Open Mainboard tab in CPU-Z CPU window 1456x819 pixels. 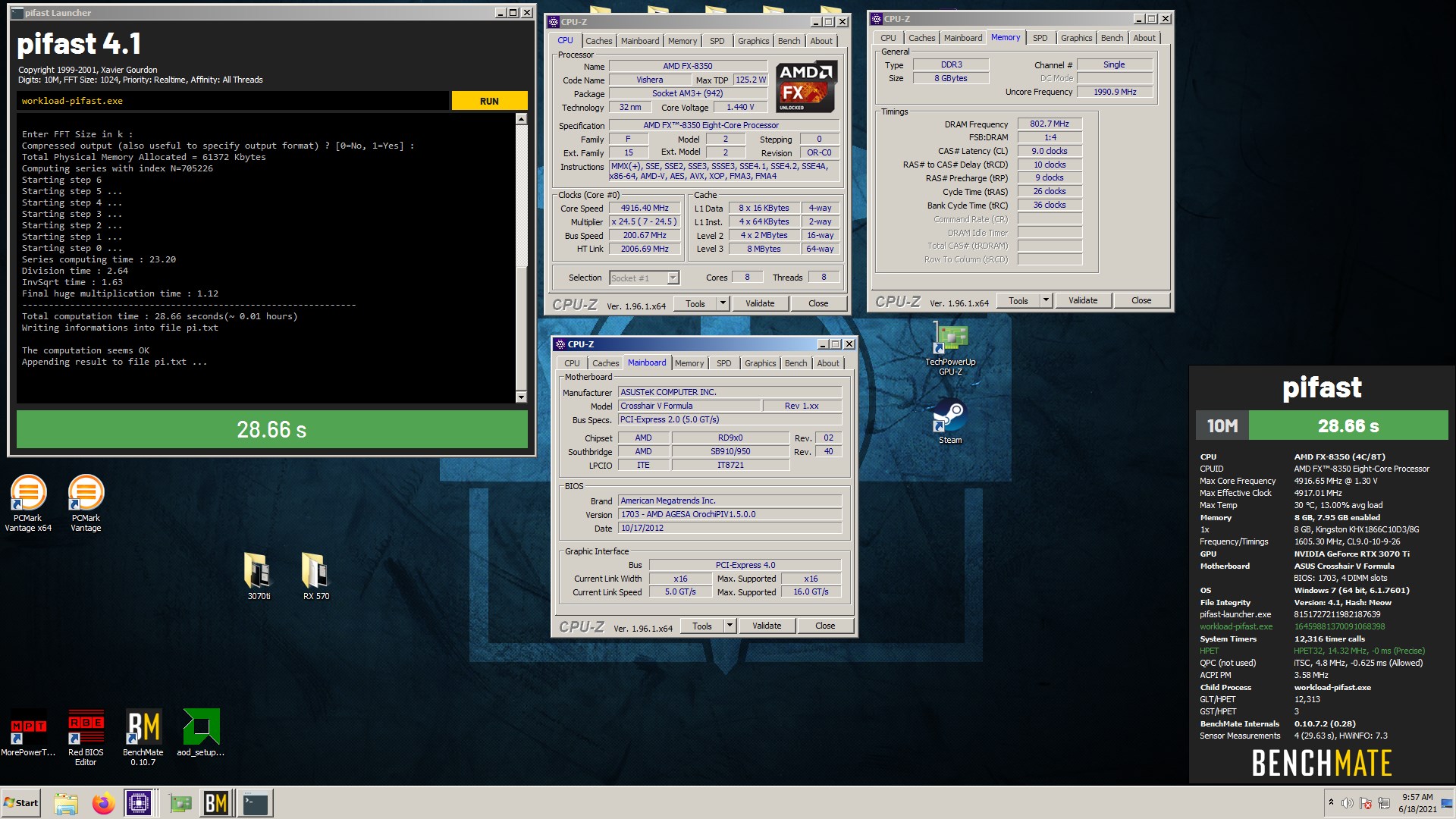(640, 41)
